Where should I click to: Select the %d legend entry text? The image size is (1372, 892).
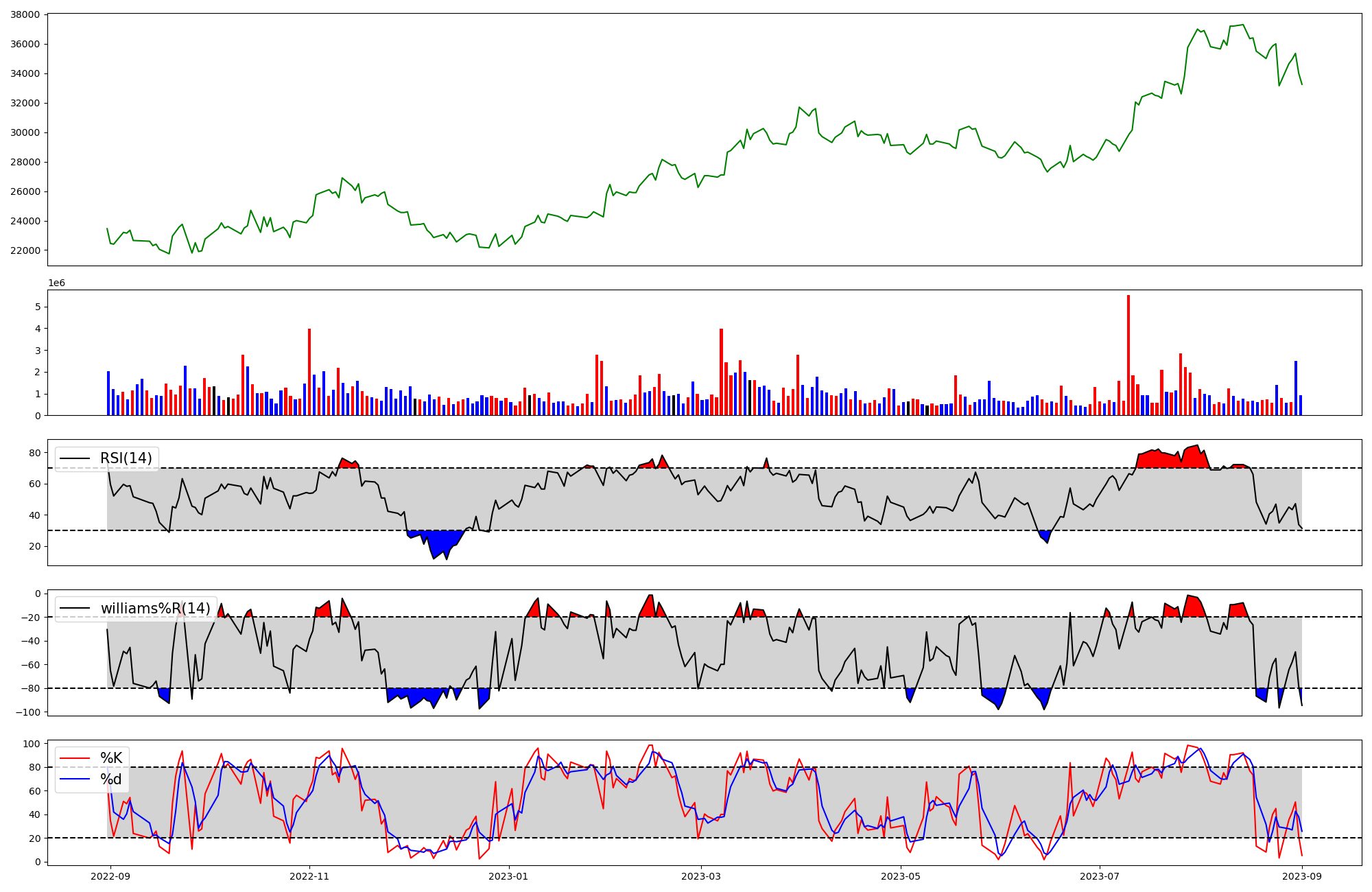pos(111,779)
